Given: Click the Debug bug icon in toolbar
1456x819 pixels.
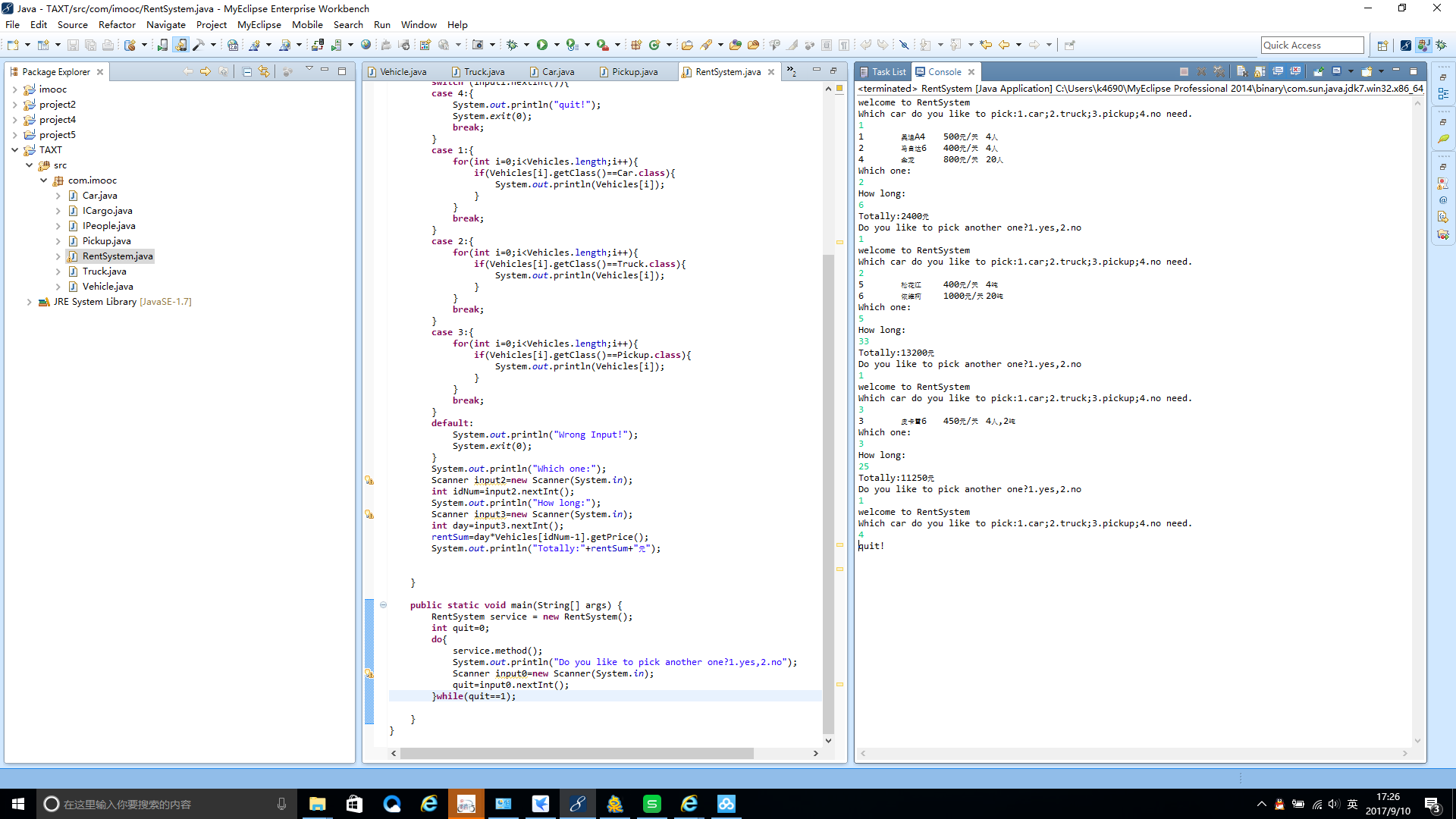Looking at the screenshot, I should (x=513, y=45).
